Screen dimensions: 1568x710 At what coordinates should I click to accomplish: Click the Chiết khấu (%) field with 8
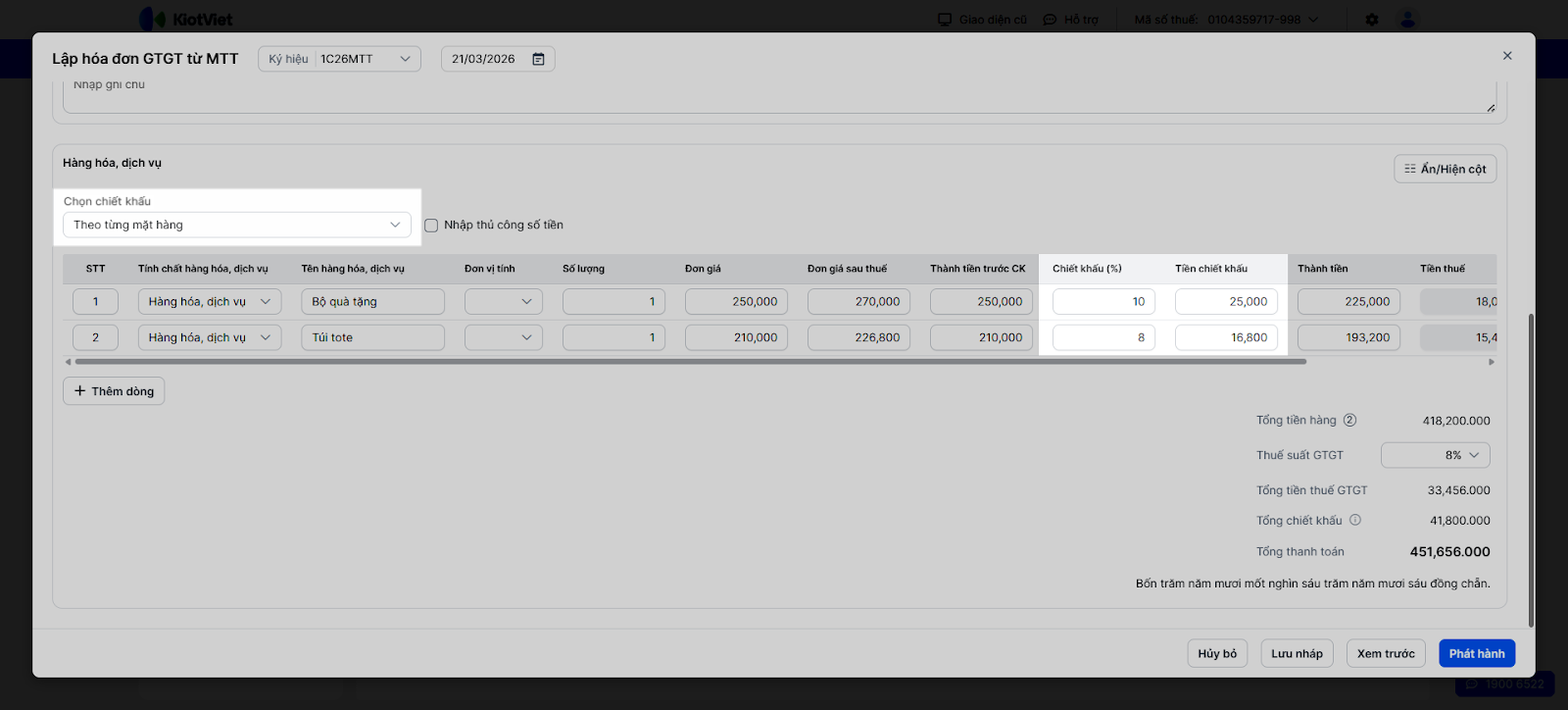(x=1103, y=337)
